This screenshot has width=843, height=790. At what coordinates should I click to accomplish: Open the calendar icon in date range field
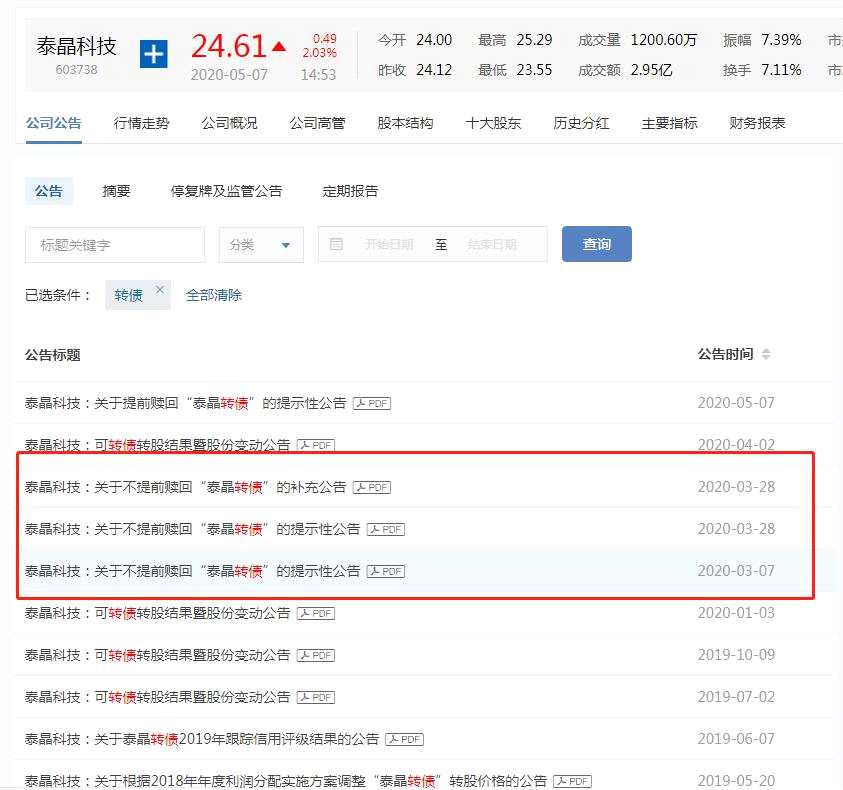pos(336,244)
